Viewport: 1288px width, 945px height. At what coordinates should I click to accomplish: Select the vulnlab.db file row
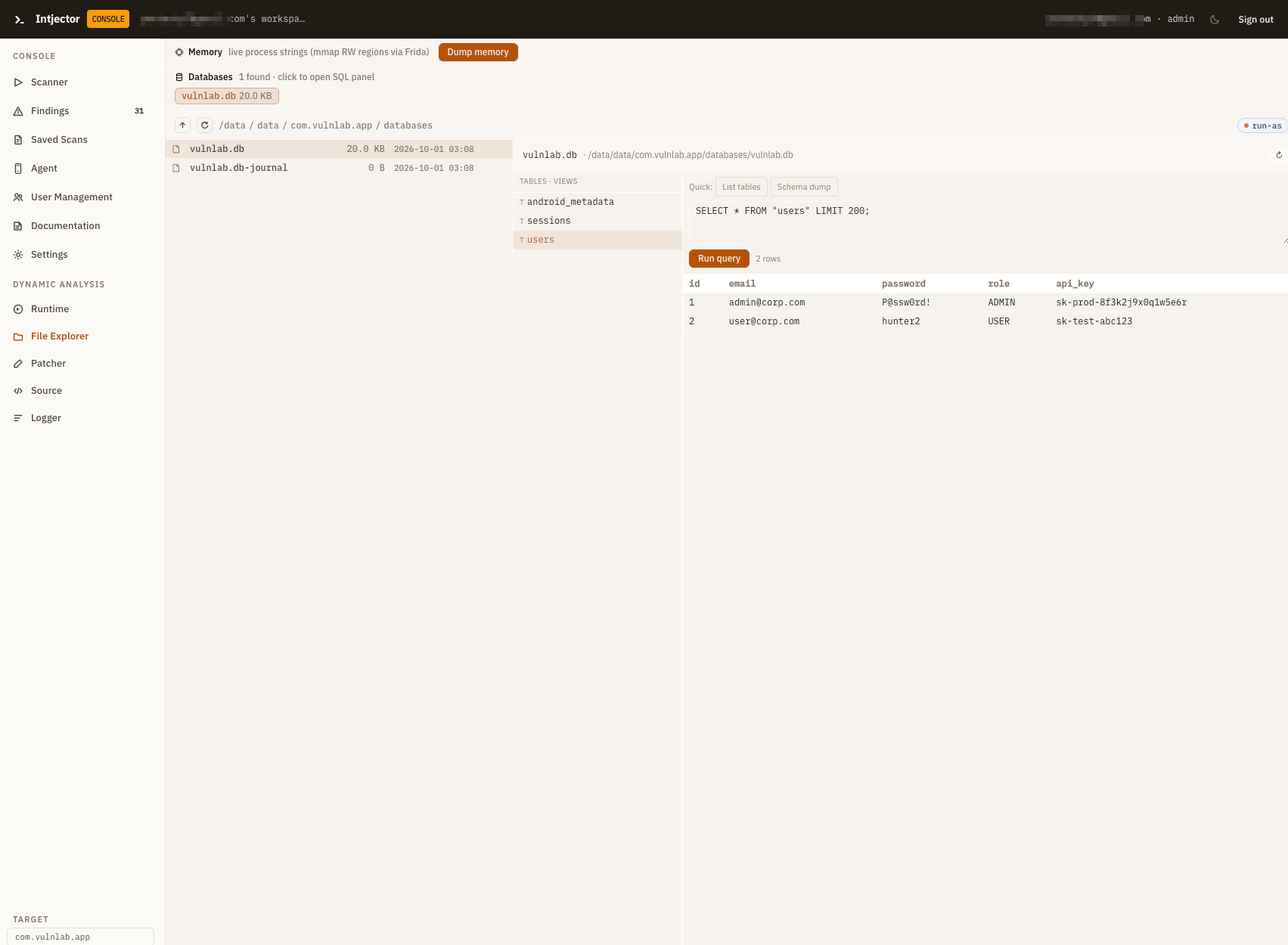click(x=339, y=149)
